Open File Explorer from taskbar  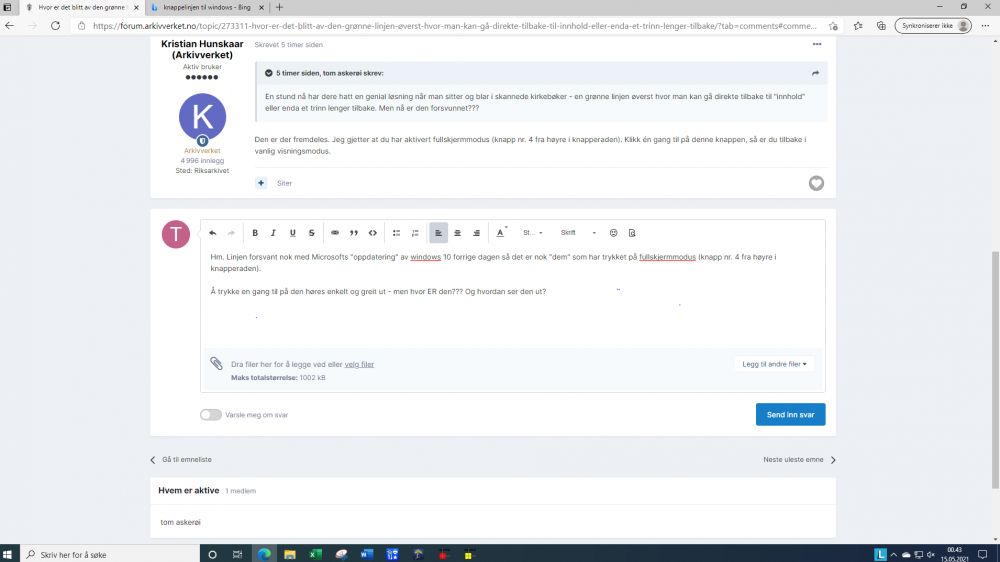[x=290, y=554]
